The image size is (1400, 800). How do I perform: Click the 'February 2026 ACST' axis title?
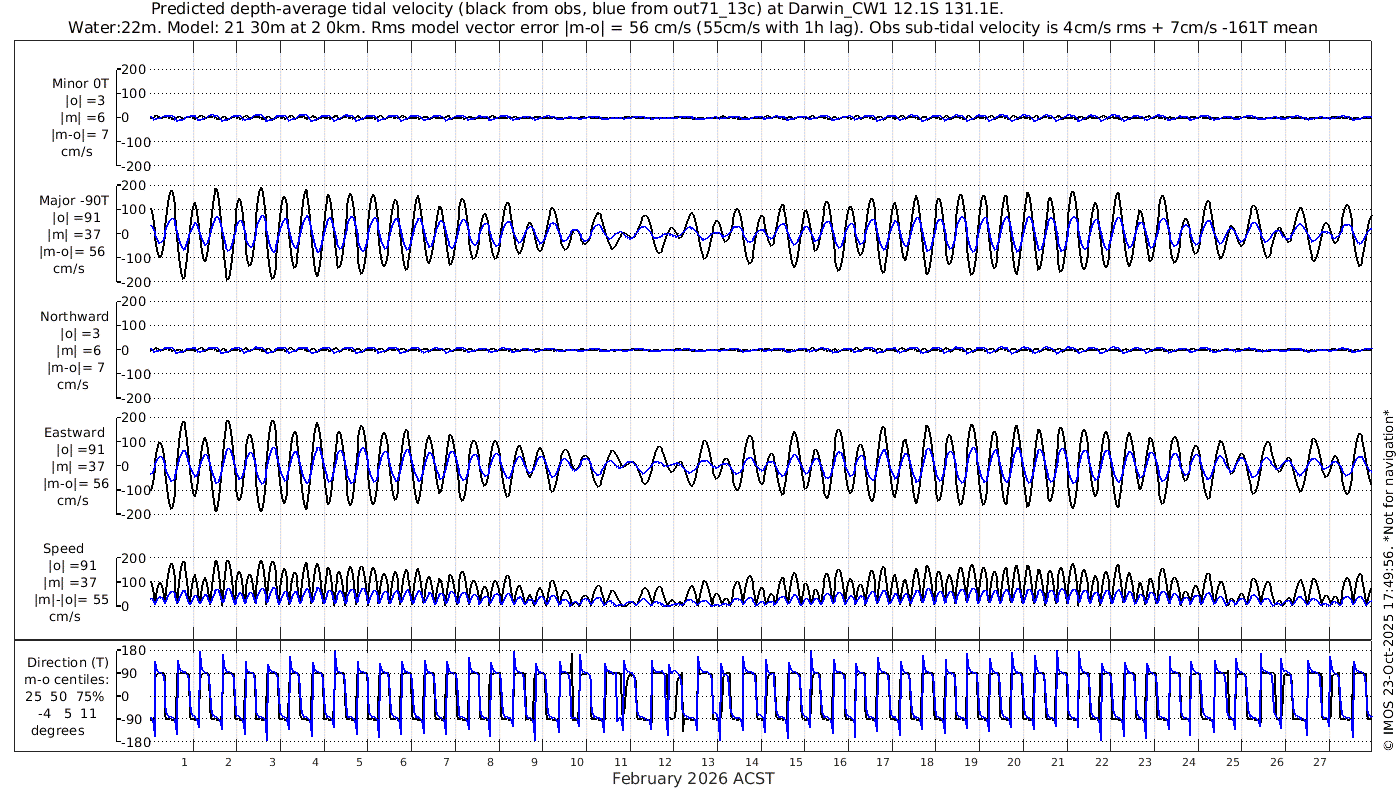693,779
